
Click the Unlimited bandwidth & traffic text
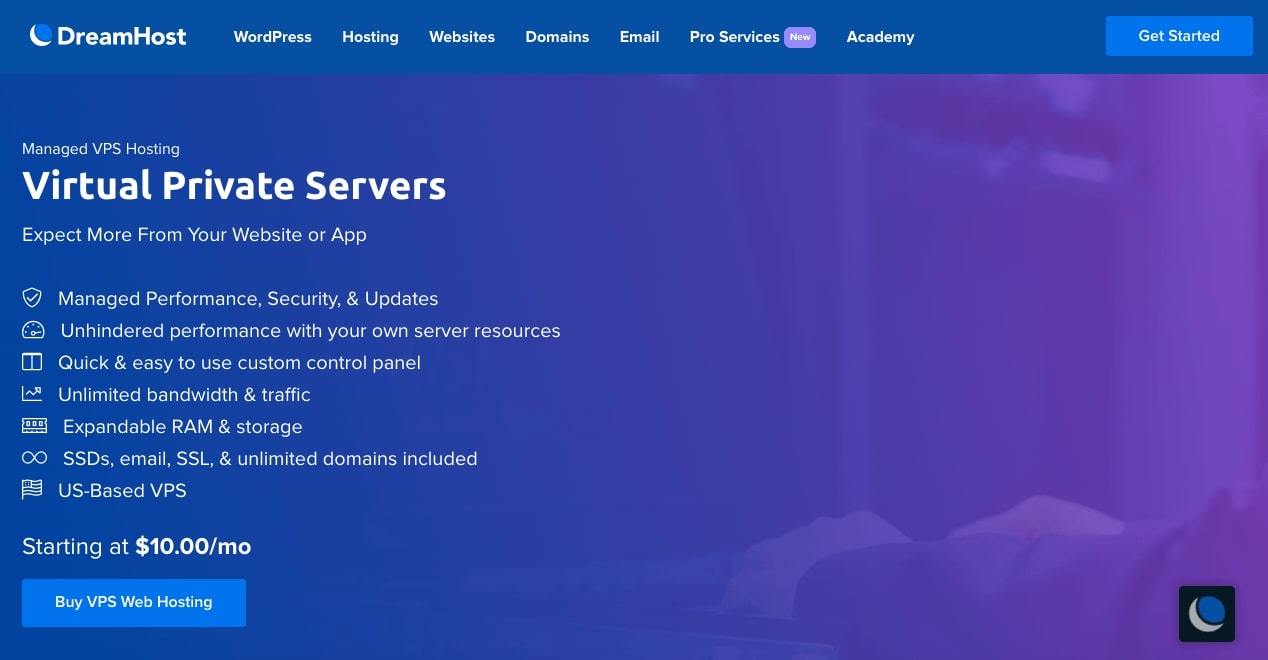(x=184, y=394)
